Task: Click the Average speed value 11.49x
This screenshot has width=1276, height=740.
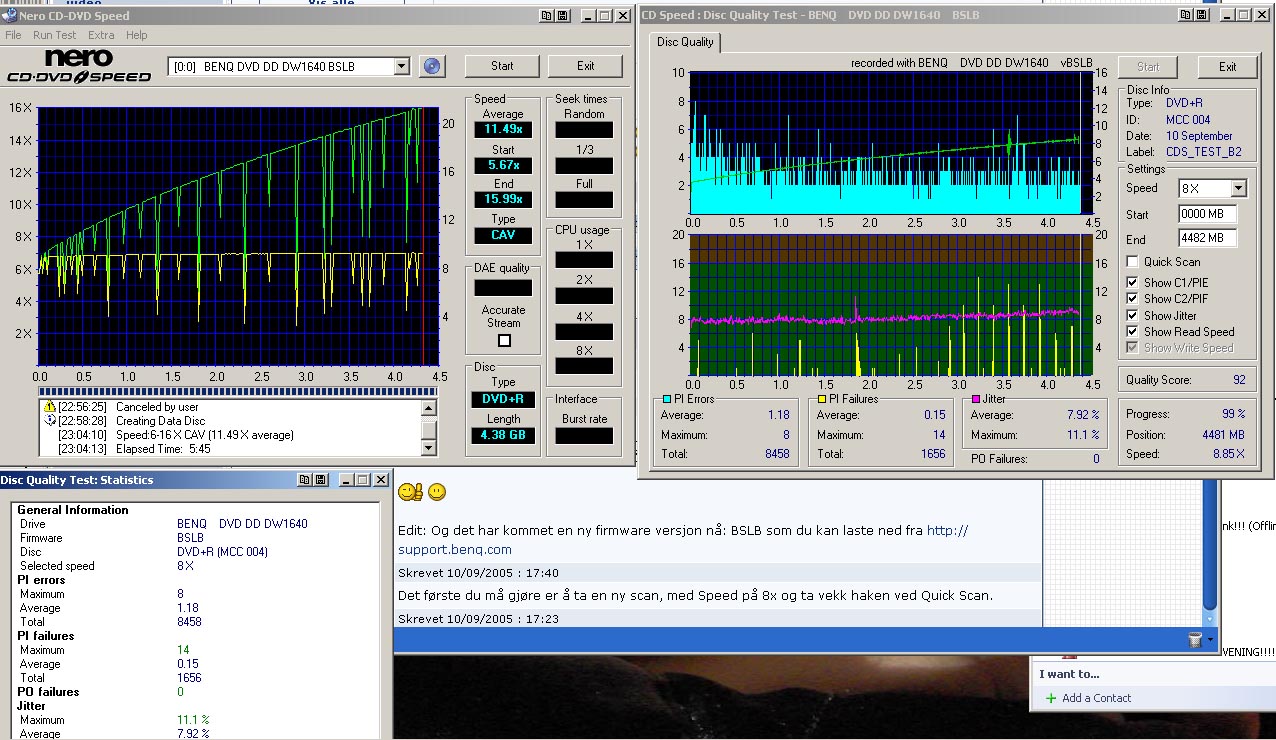Action: [x=503, y=129]
